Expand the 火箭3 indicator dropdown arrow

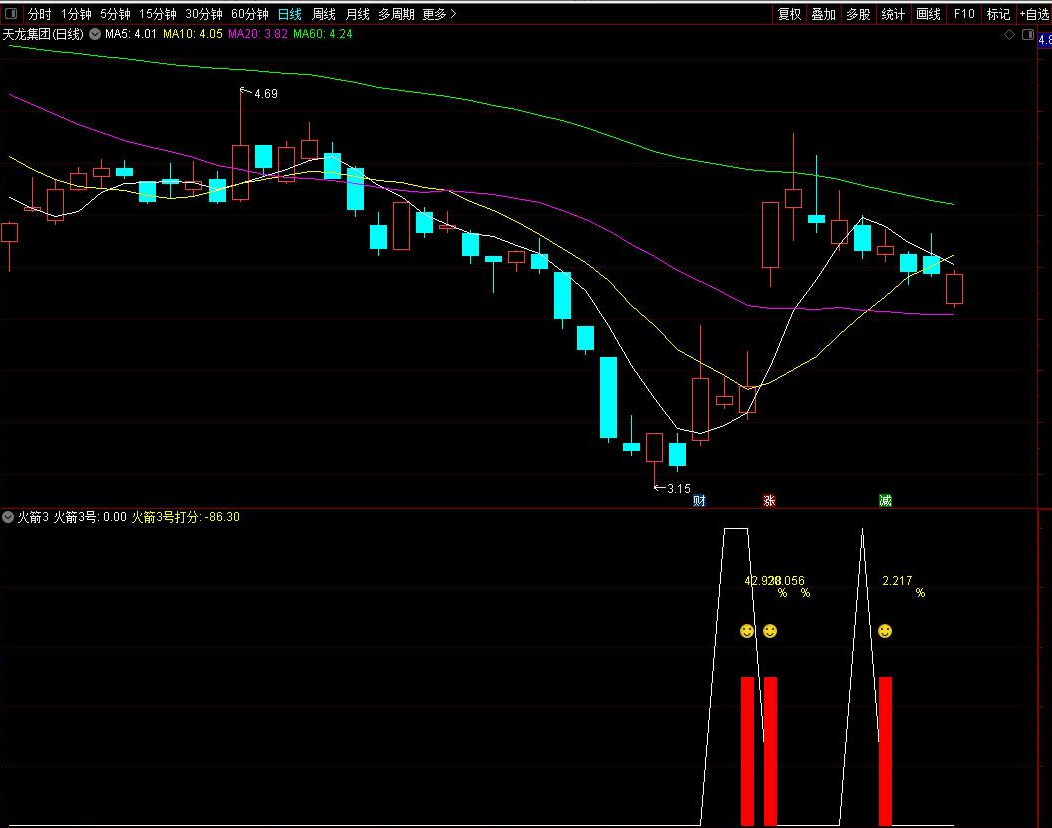(x=8, y=517)
